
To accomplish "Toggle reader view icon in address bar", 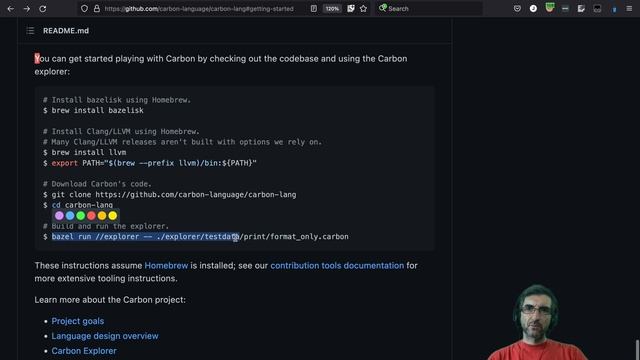I will [313, 9].
